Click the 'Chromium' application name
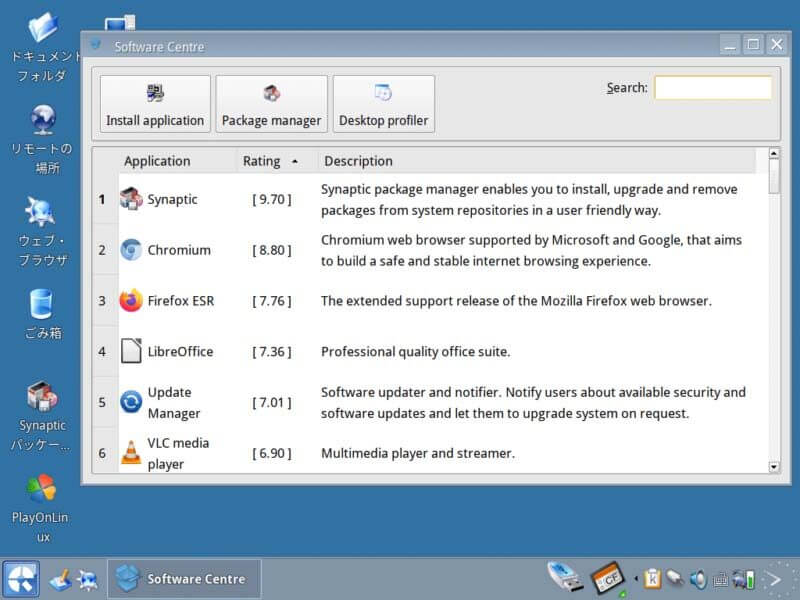 click(x=179, y=250)
